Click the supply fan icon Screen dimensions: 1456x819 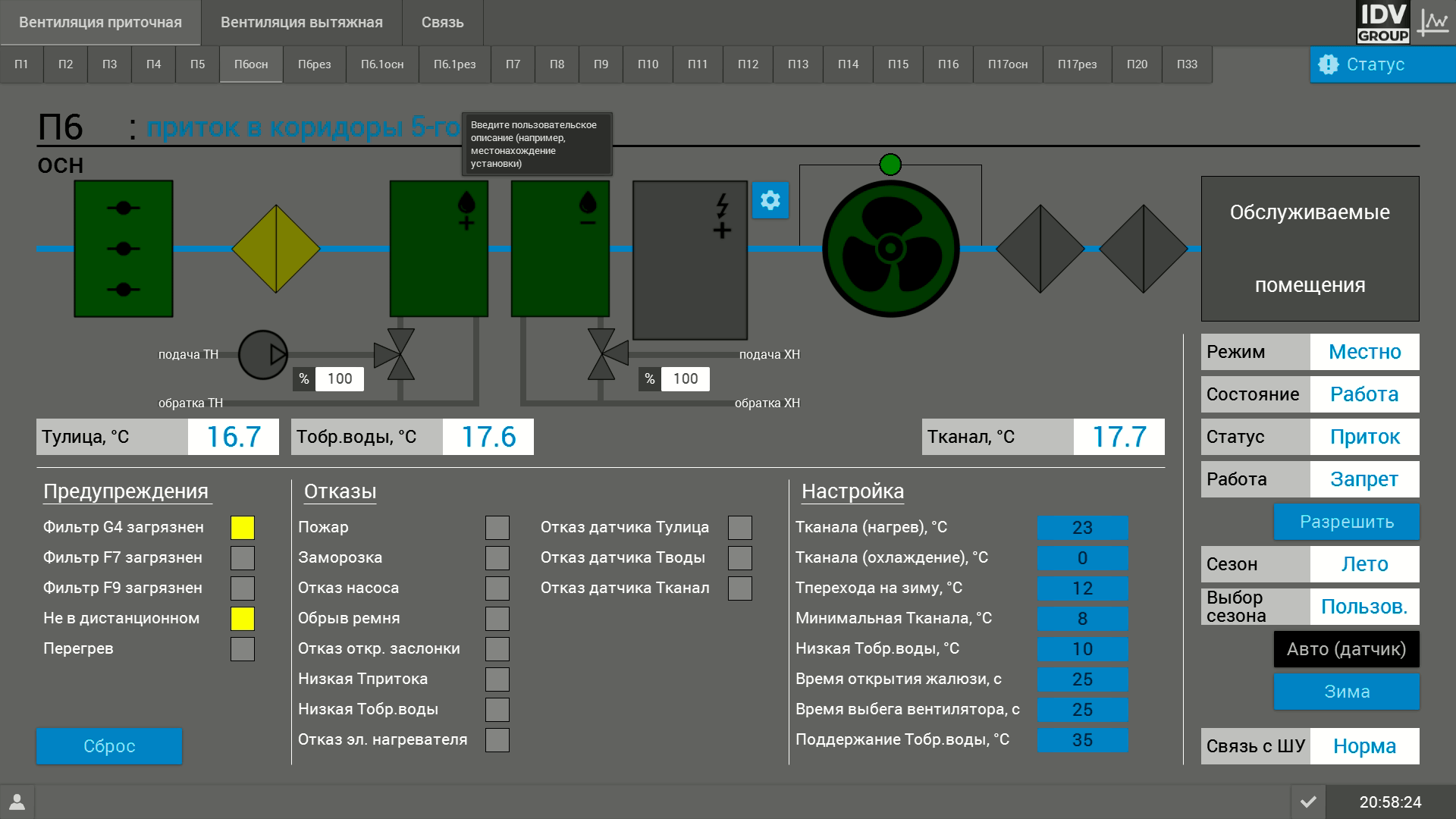tap(891, 249)
